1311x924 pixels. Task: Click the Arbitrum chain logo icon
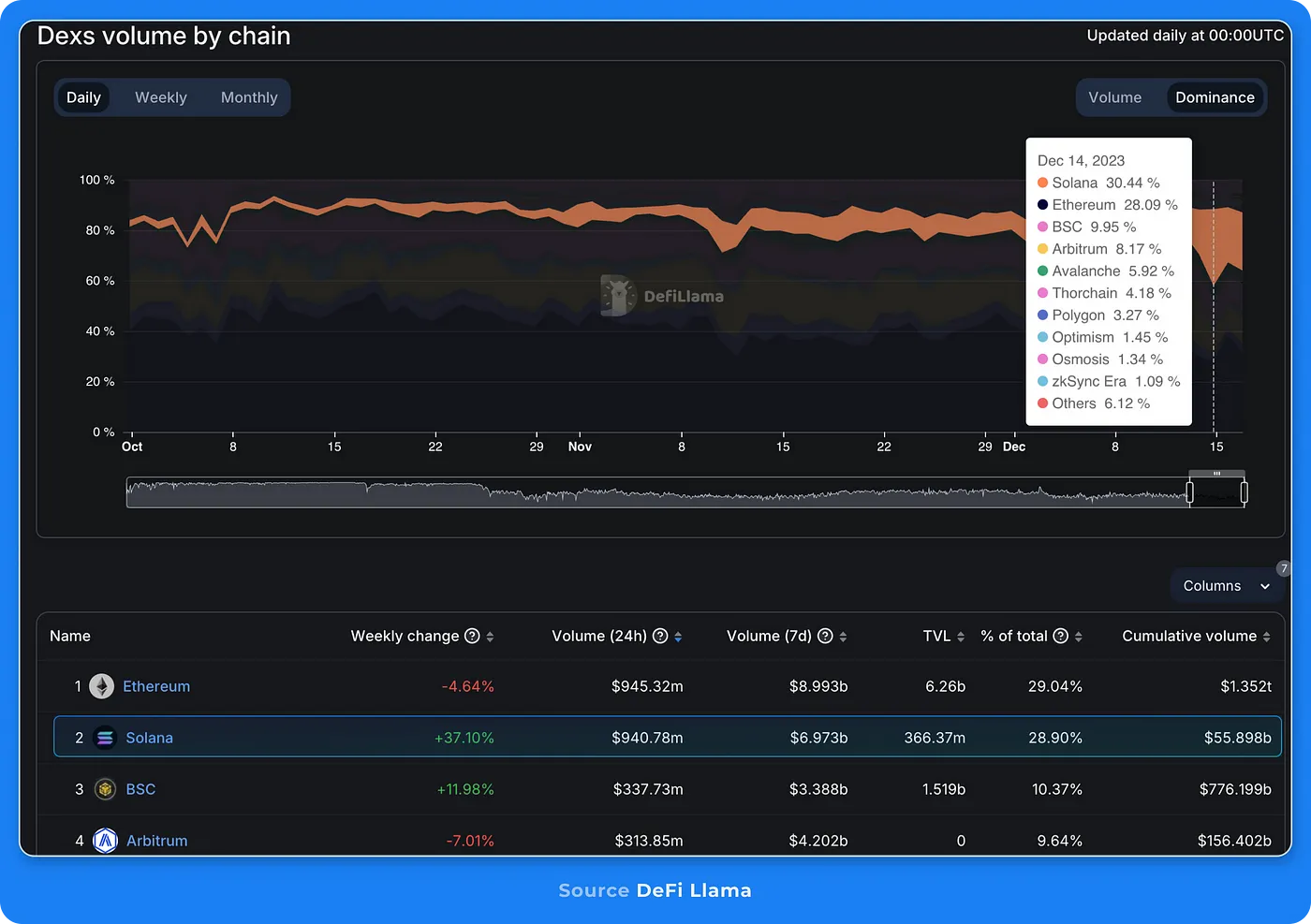point(105,841)
